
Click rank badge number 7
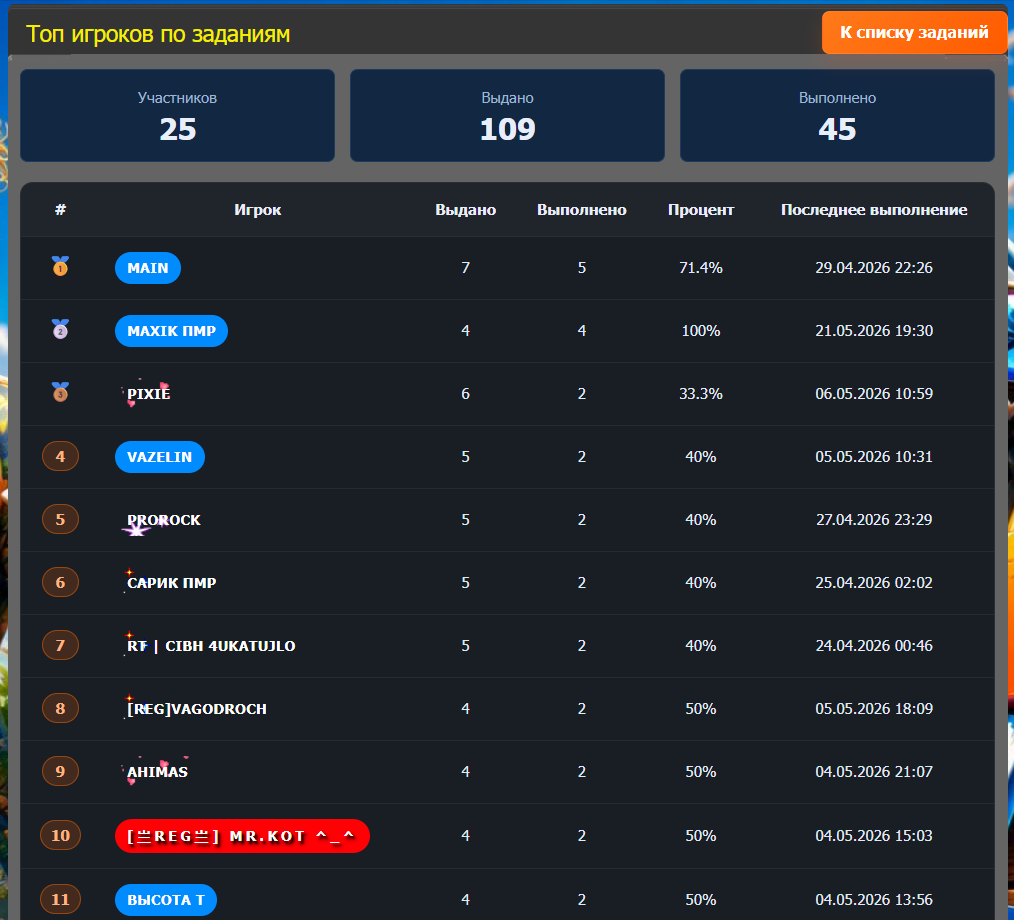(60, 645)
